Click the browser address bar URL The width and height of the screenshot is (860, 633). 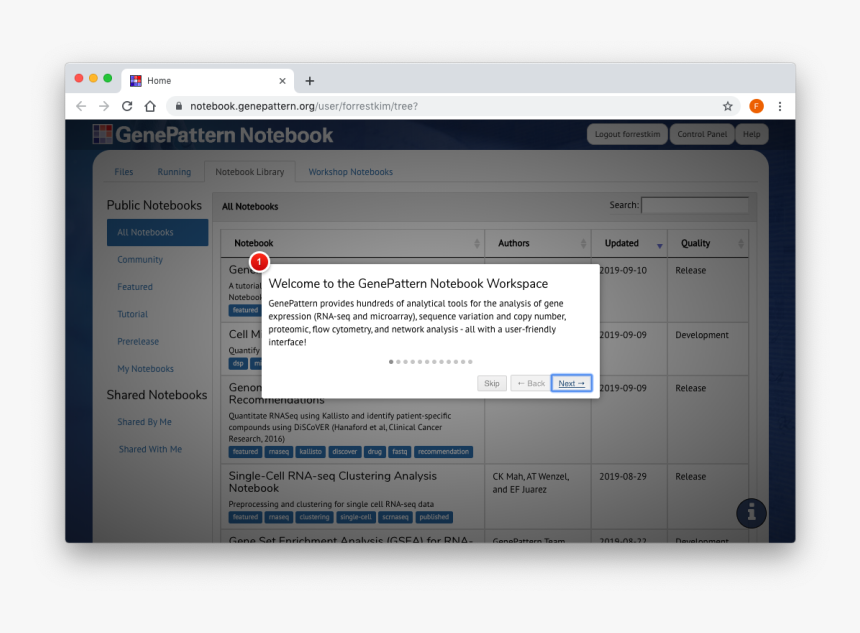coord(304,106)
